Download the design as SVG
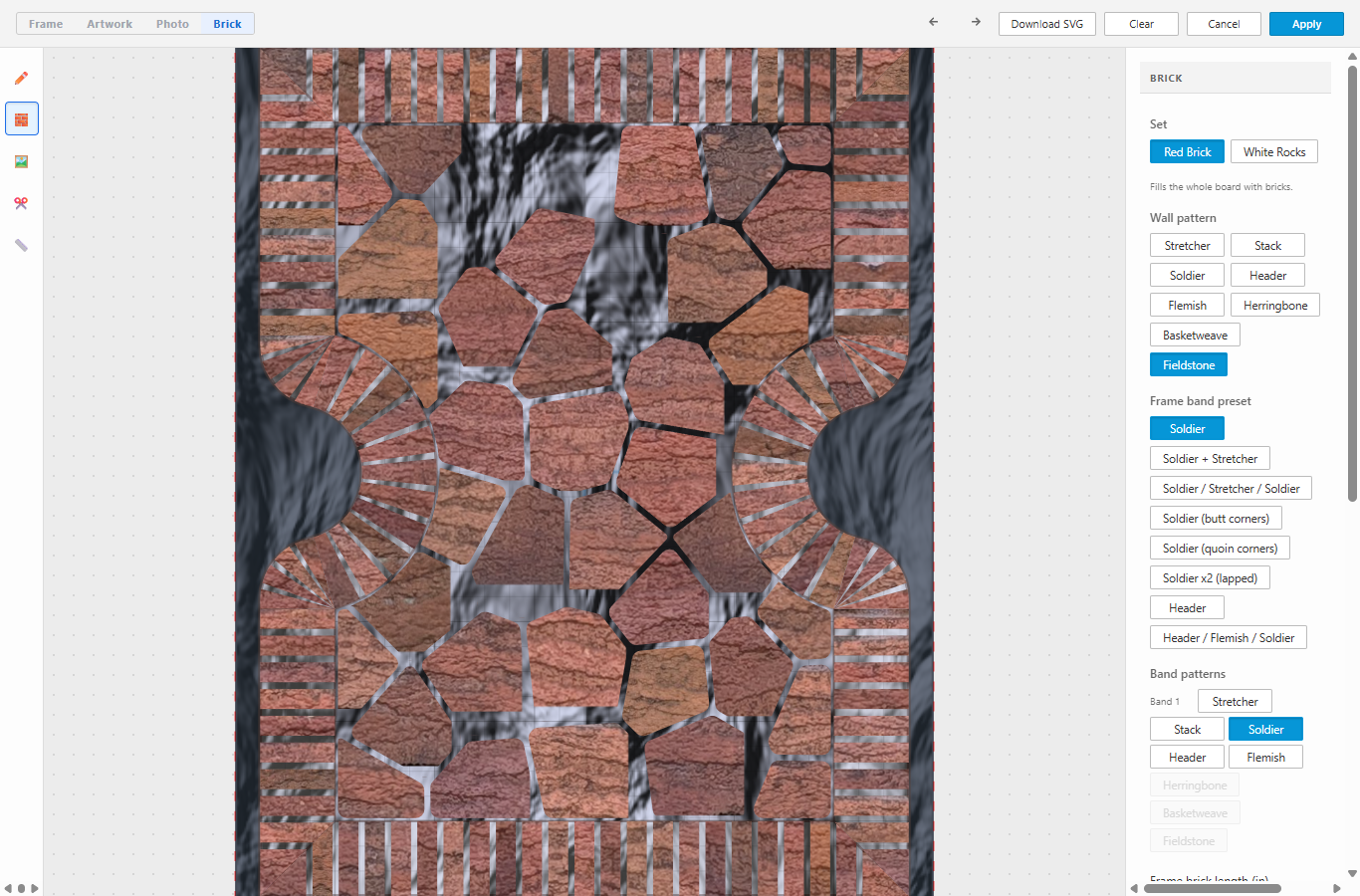This screenshot has height=896, width=1360. (x=1046, y=24)
